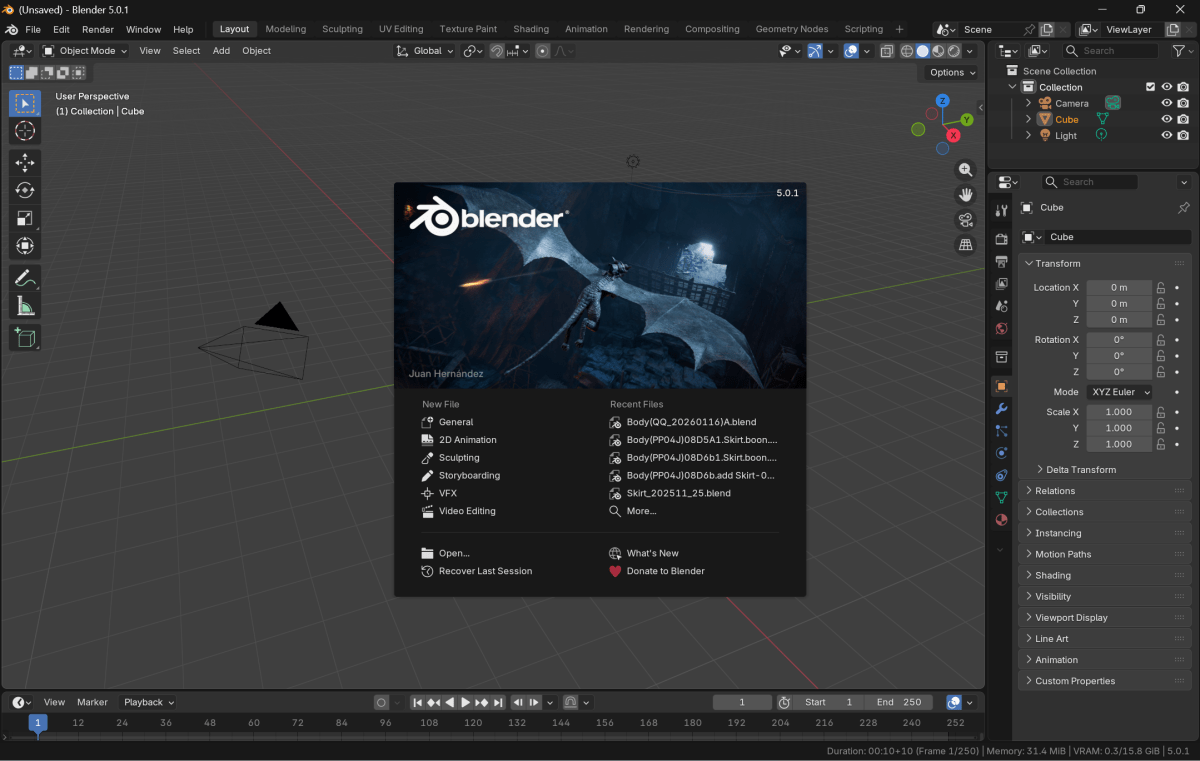The height and width of the screenshot is (761, 1200).
Task: Toggle camera view with the camera icon
Action: [x=965, y=220]
